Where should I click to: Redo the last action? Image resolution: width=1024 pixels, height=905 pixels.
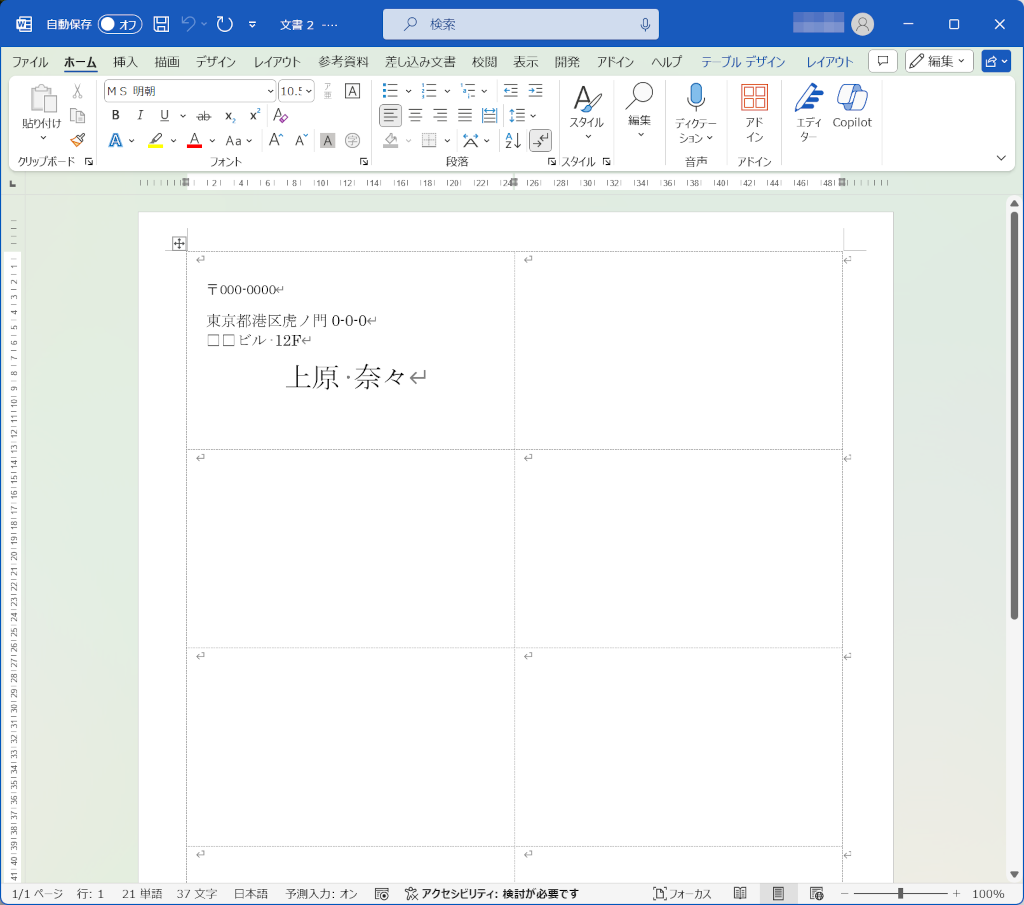coord(225,24)
